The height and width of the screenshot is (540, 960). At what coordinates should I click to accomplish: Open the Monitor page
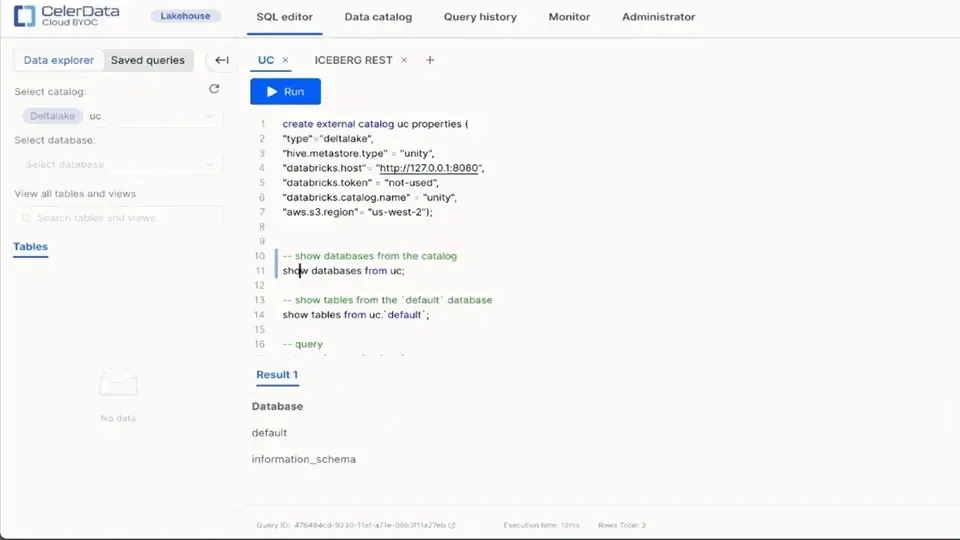(x=569, y=17)
